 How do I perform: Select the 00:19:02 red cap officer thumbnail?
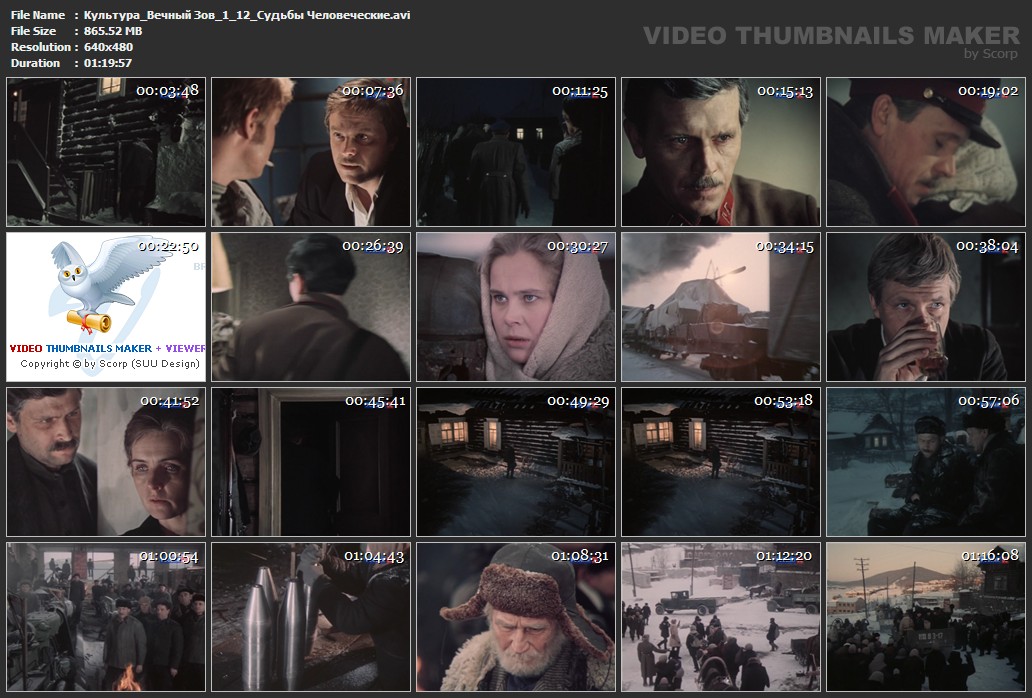click(x=925, y=152)
